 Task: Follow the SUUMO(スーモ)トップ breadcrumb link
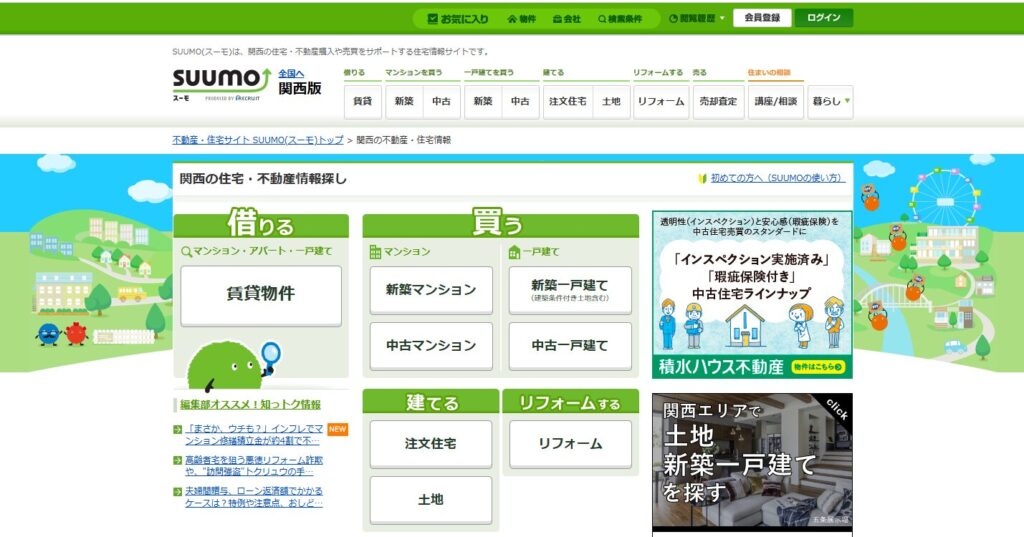258,140
